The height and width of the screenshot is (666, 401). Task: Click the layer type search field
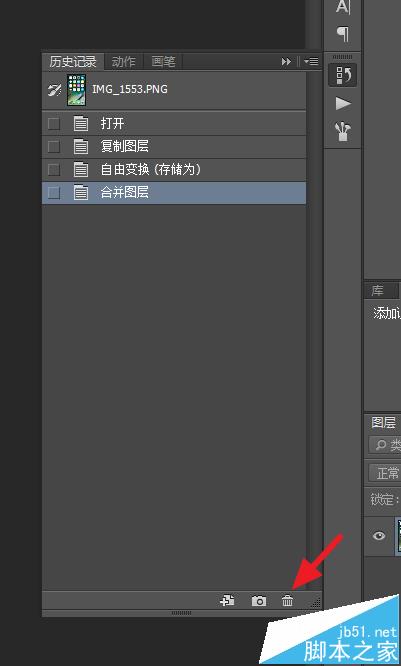coord(385,445)
